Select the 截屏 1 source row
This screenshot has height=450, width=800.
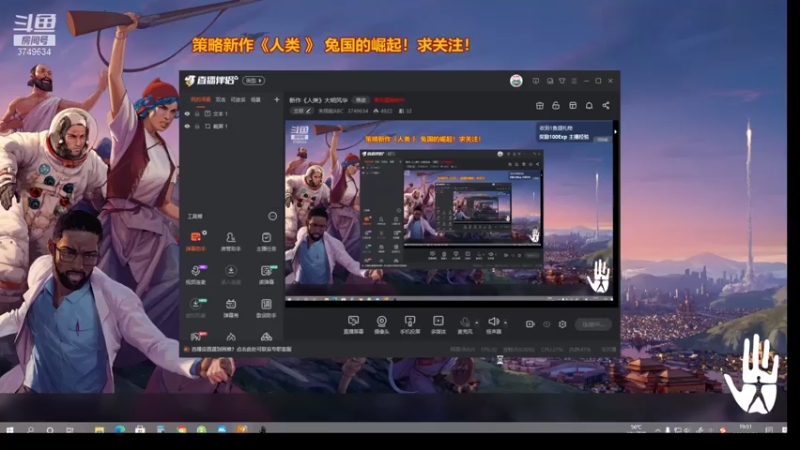point(232,126)
